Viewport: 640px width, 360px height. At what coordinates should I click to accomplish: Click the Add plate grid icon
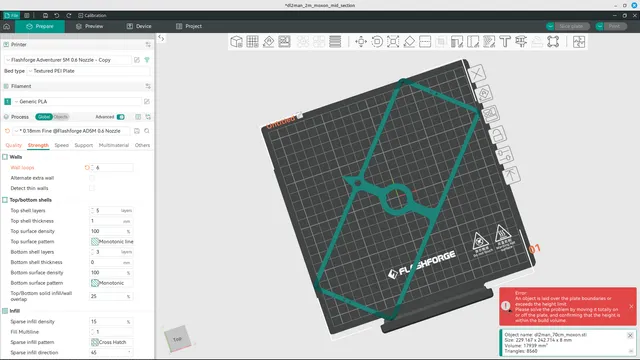point(252,42)
